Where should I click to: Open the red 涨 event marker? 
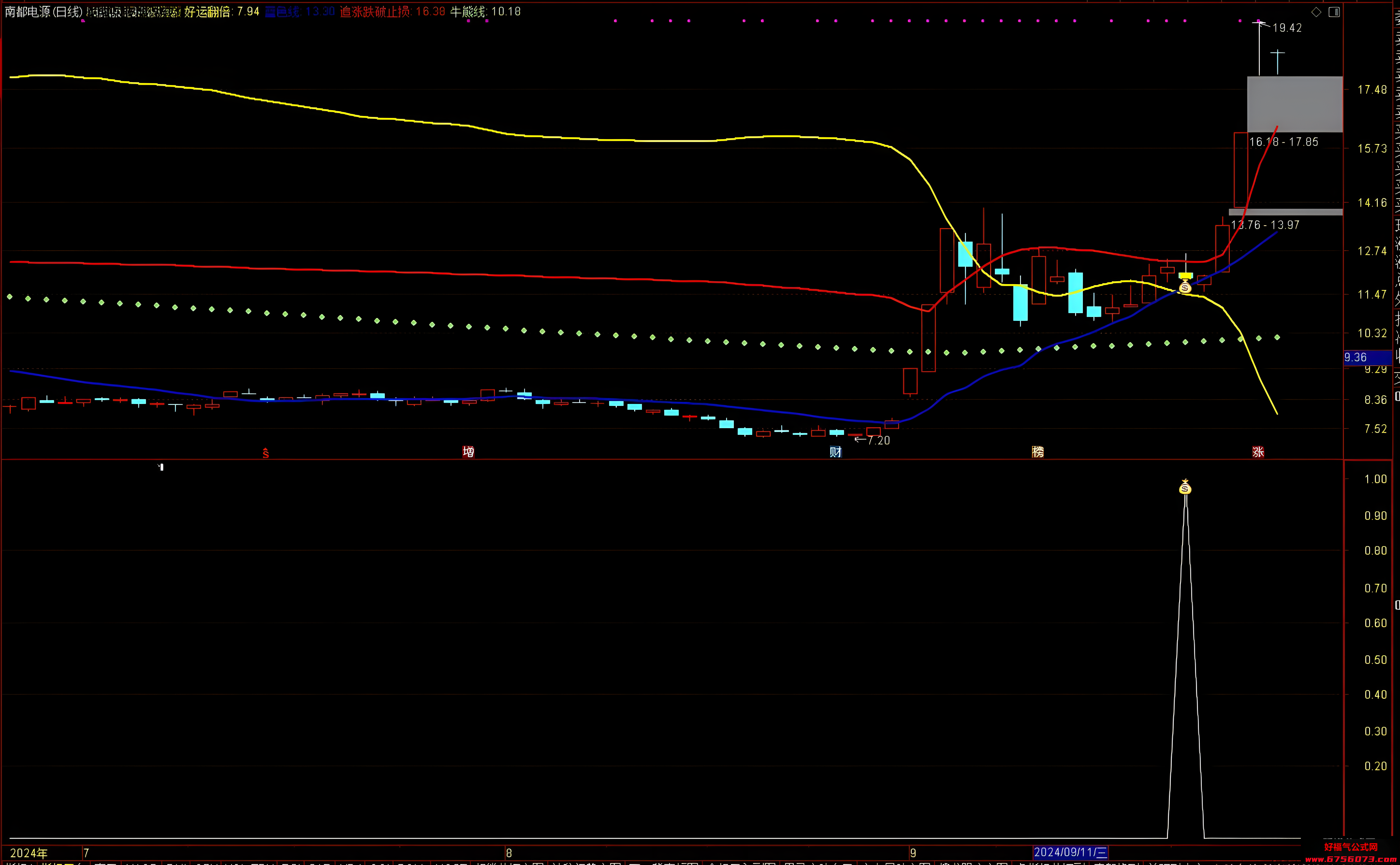pyautogui.click(x=1257, y=452)
